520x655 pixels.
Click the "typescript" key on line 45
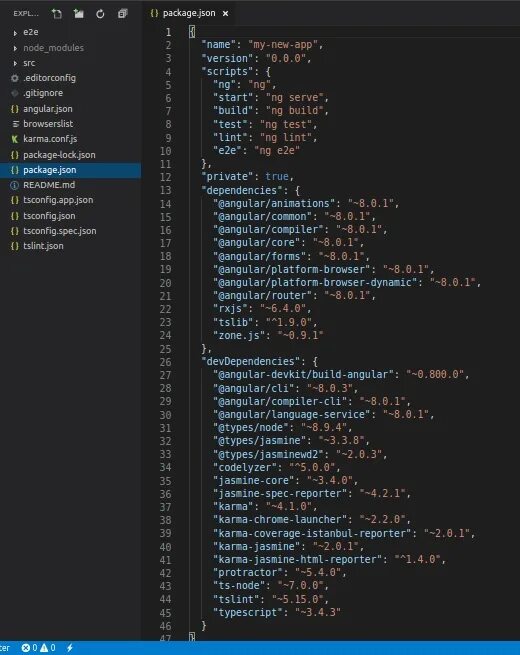point(248,612)
